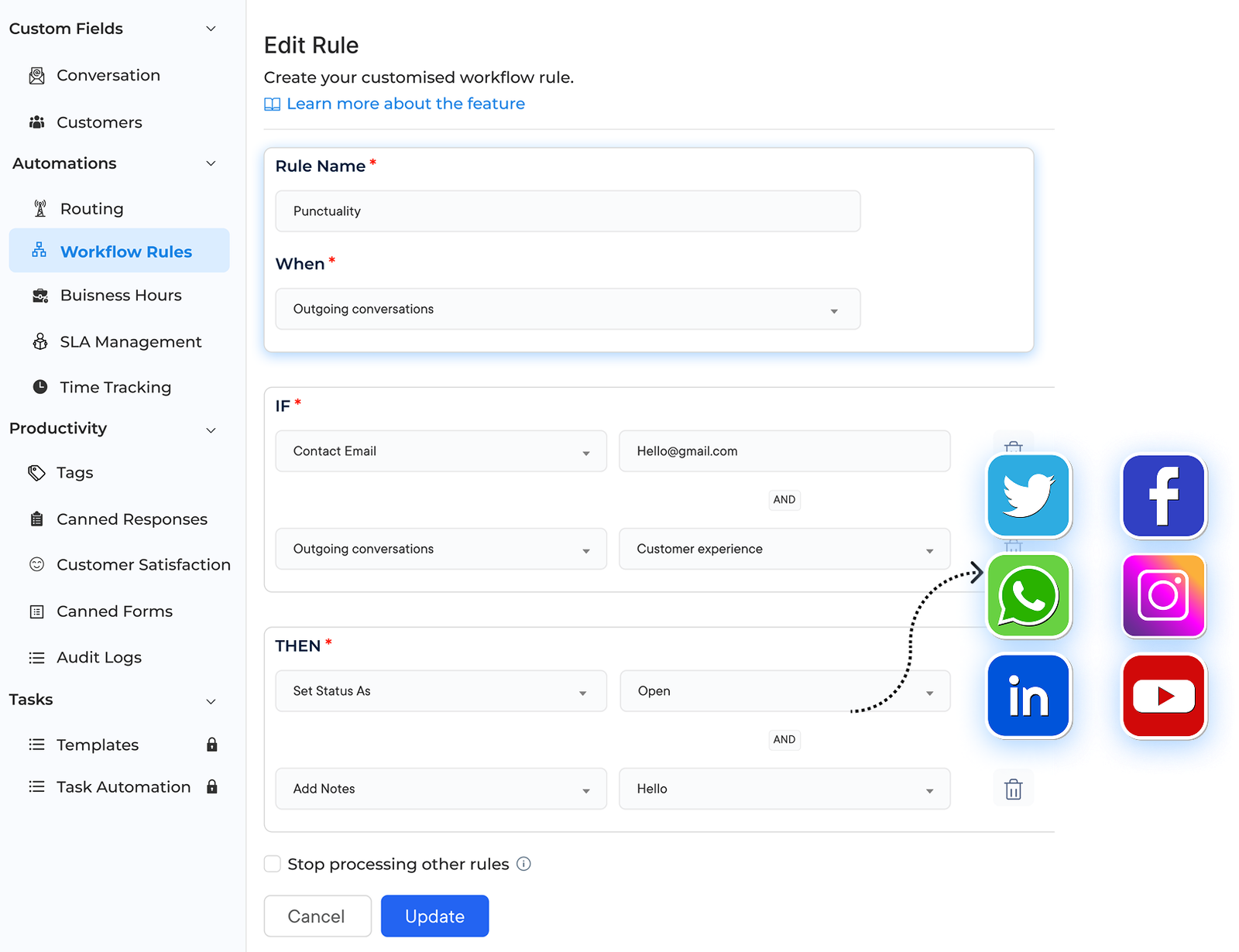1239x952 pixels.
Task: Click the LinkedIn icon
Action: coord(1028,696)
